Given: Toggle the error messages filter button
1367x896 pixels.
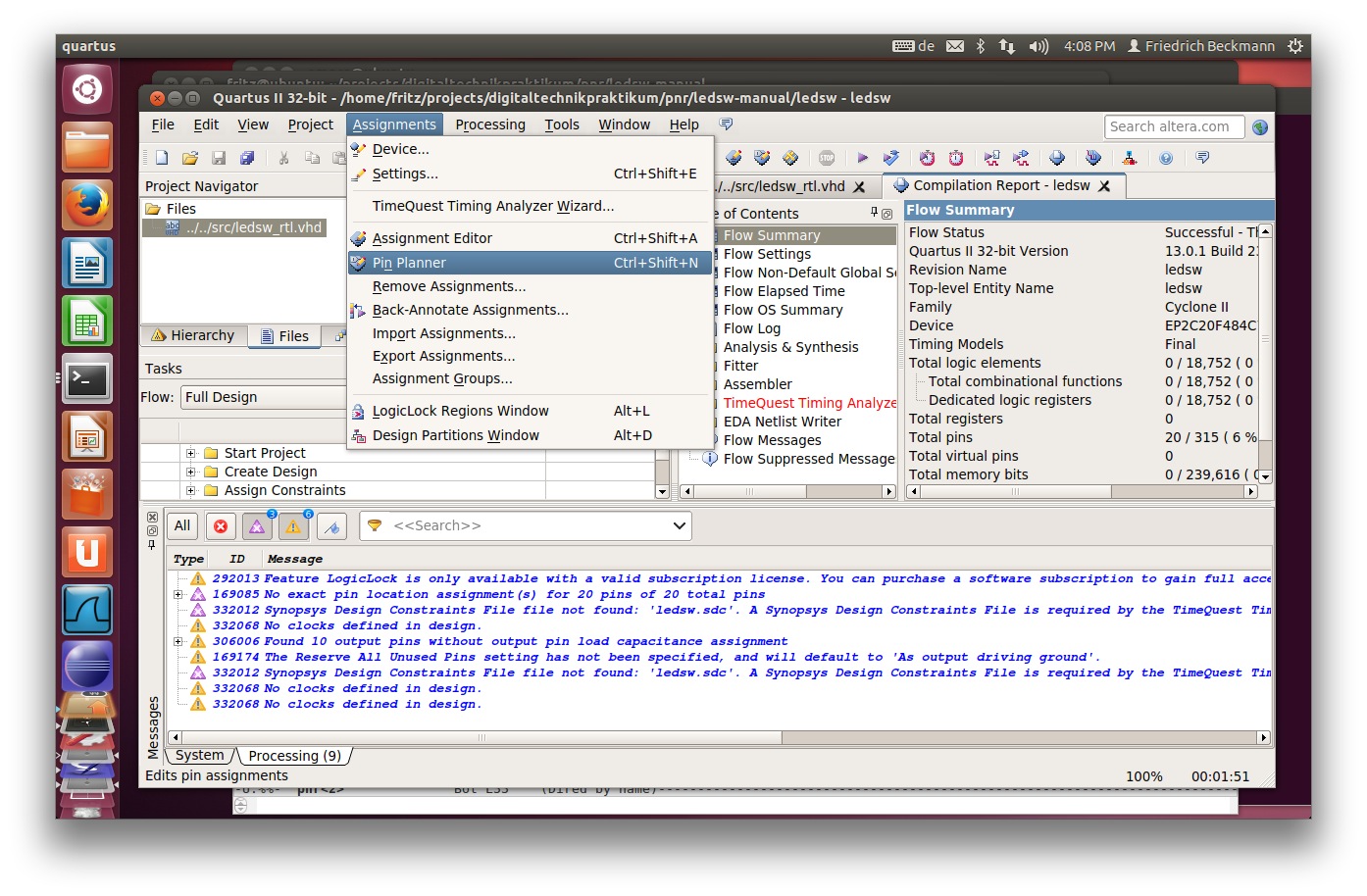Looking at the screenshot, I should (x=221, y=526).
